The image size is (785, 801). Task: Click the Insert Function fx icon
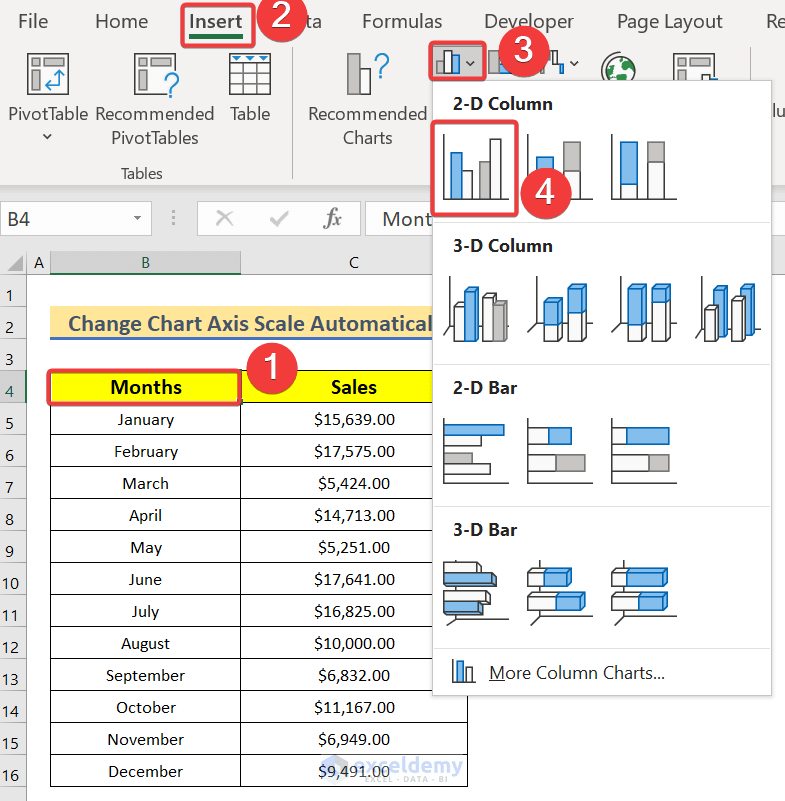pyautogui.click(x=332, y=218)
